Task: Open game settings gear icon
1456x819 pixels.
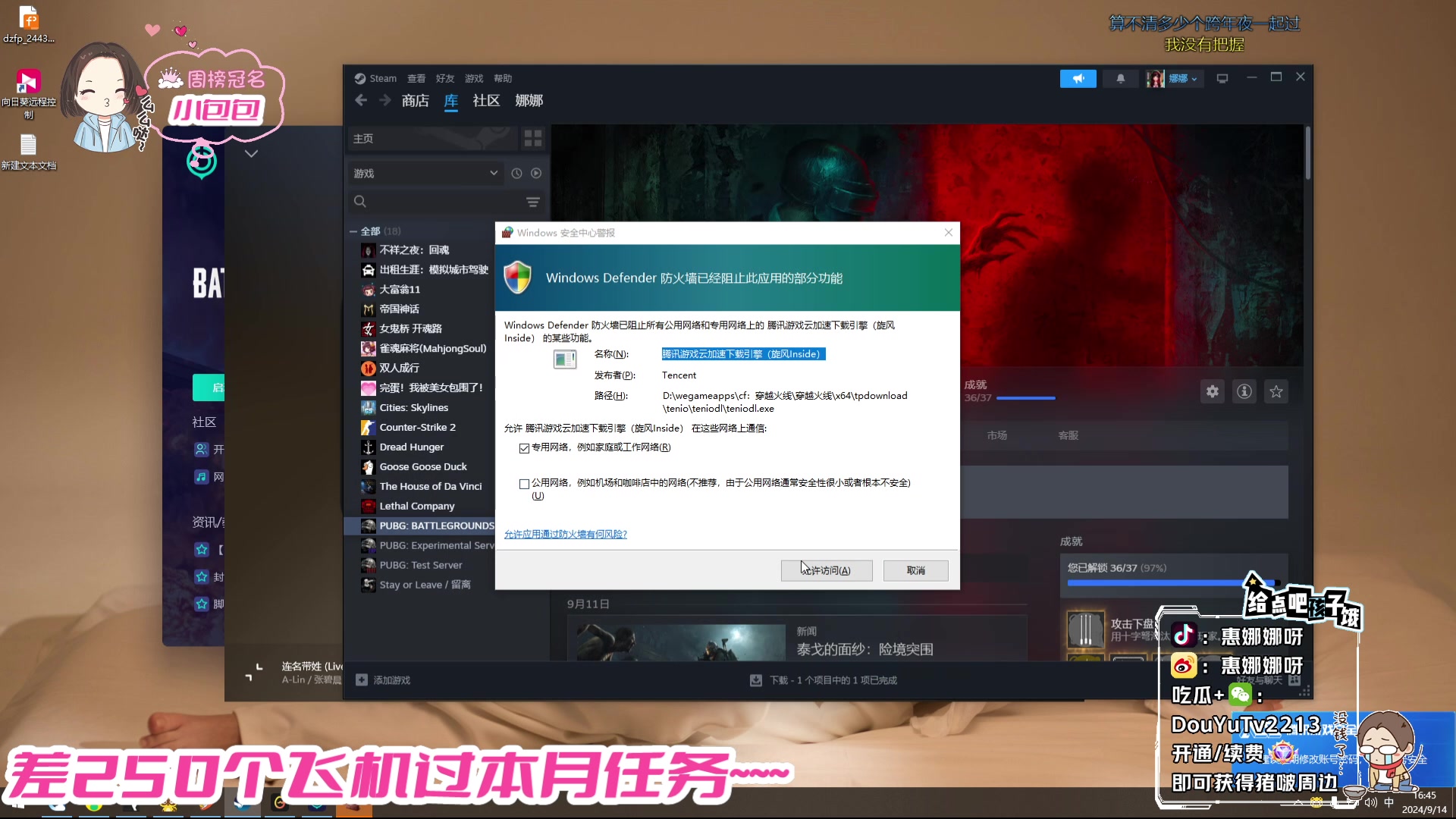Action: point(1213,391)
